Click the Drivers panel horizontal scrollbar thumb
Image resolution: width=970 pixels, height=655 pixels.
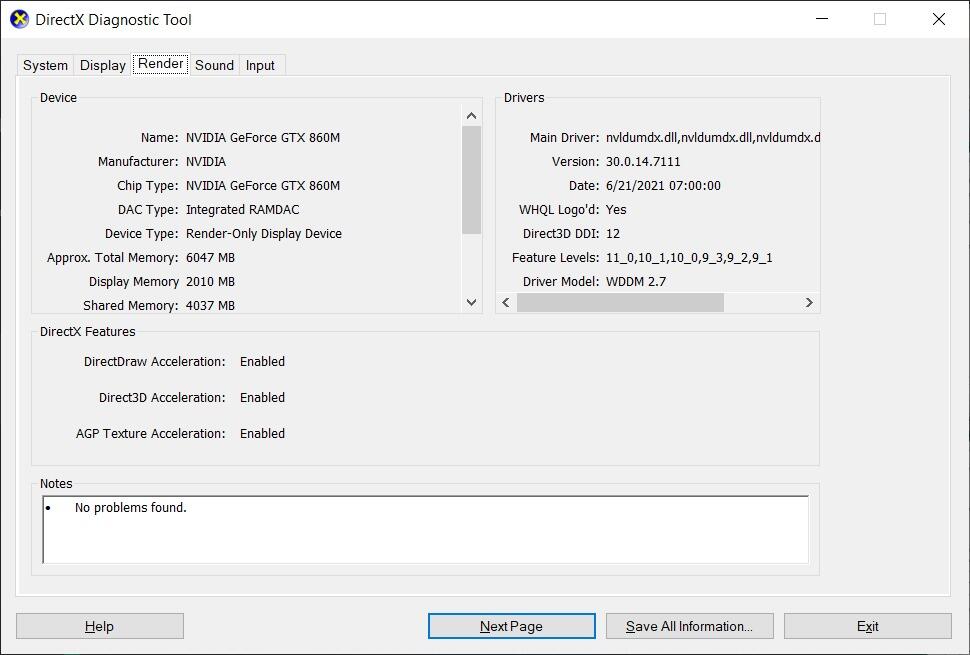[620, 302]
